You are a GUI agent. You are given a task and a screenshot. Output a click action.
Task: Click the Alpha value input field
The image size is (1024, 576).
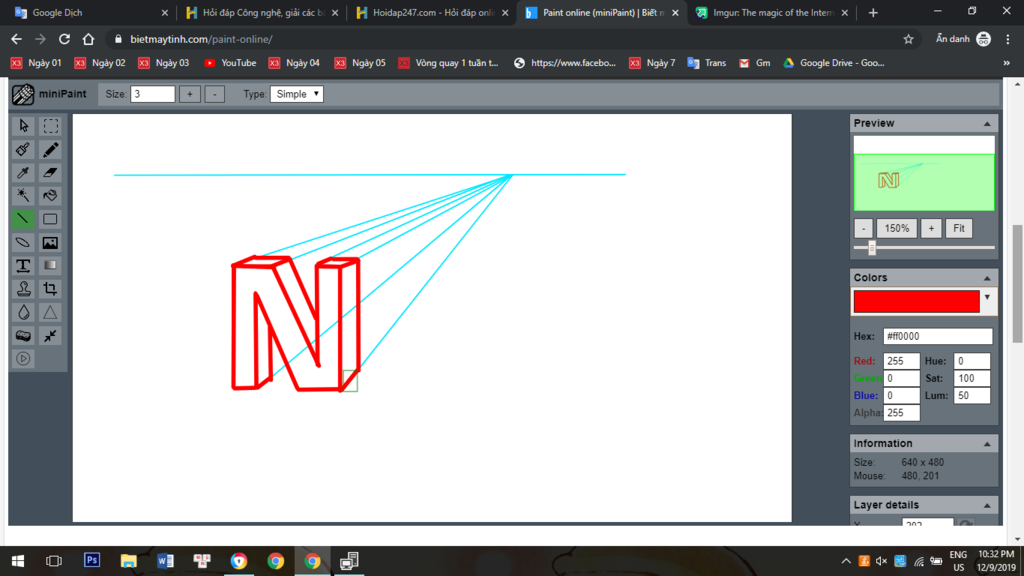point(901,413)
